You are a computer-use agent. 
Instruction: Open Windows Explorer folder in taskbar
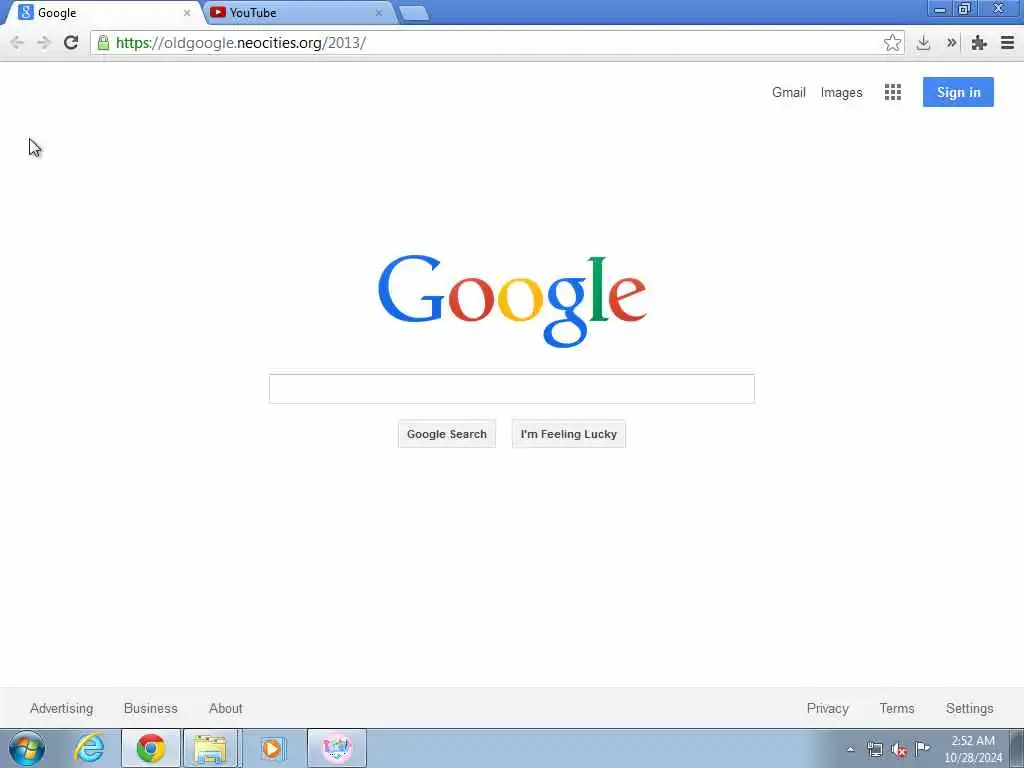click(x=210, y=748)
